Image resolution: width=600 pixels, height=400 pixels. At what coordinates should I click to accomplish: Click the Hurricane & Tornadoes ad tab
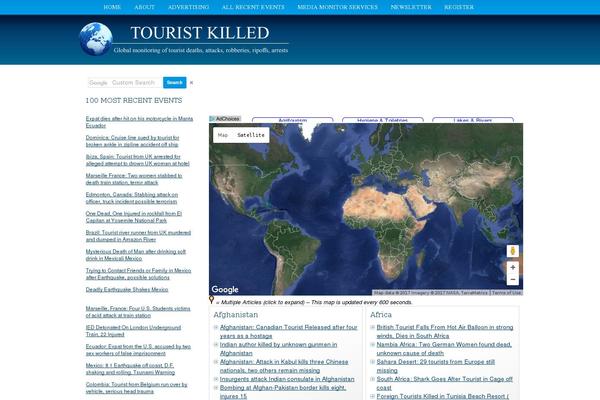pyautogui.click(x=383, y=120)
